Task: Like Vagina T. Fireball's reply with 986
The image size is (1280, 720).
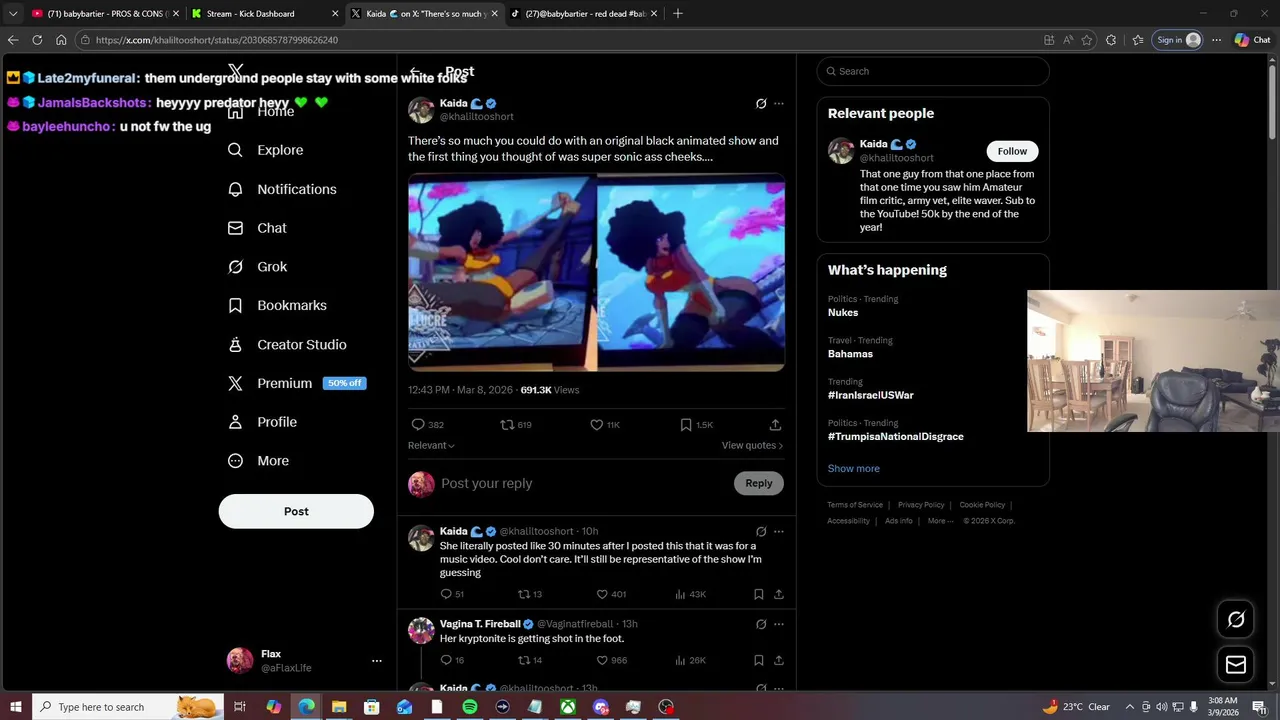Action: pyautogui.click(x=602, y=660)
